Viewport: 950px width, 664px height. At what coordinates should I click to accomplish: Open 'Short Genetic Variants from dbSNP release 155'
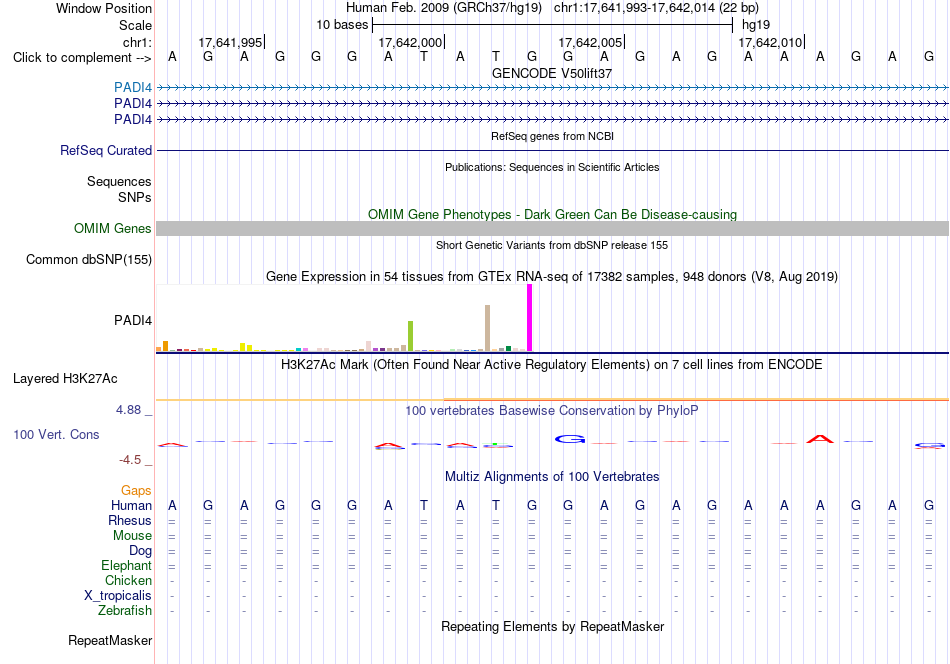[x=552, y=245]
